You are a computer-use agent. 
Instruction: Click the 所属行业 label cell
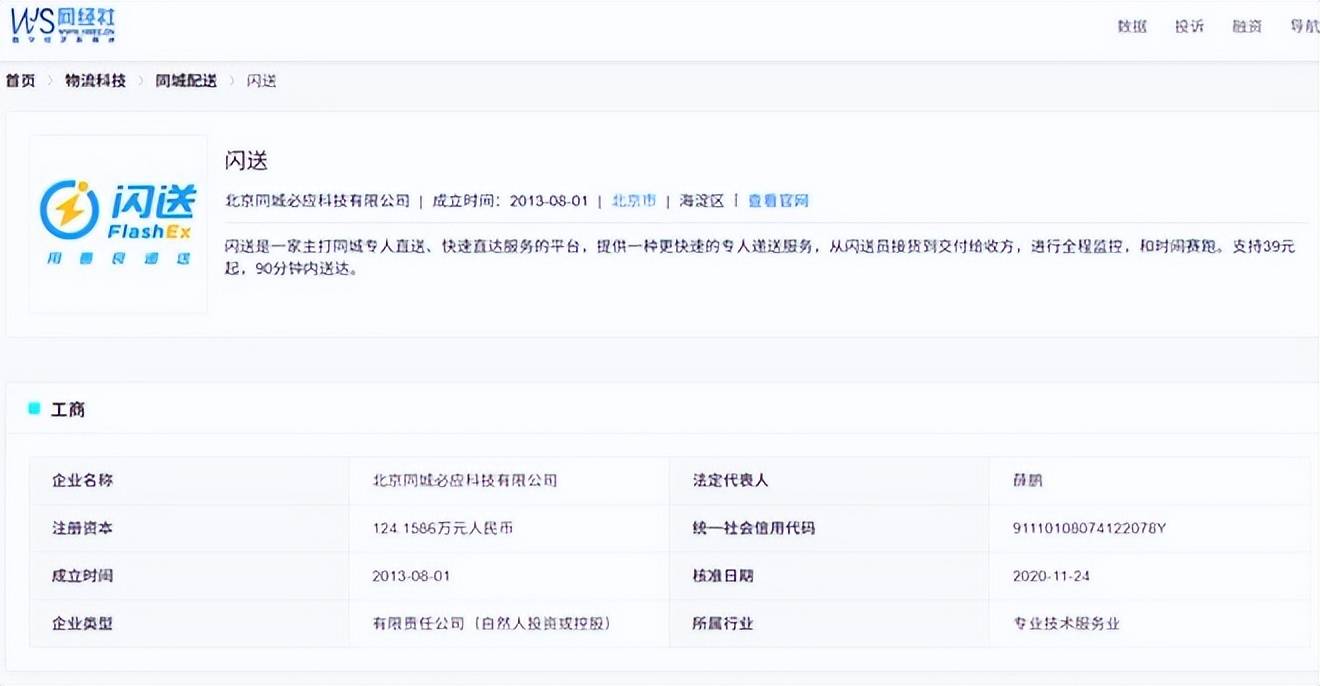[829, 624]
